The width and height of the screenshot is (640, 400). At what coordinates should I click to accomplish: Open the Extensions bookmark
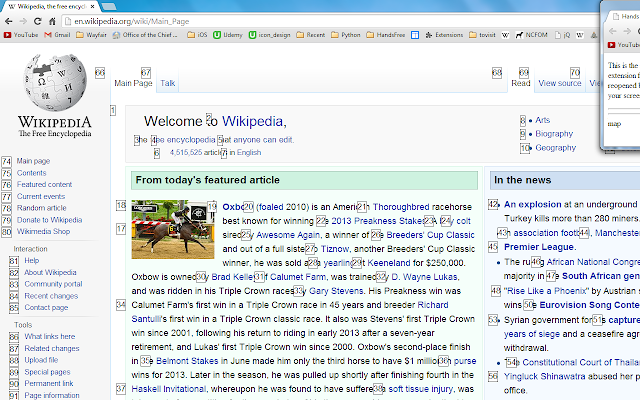pos(444,35)
